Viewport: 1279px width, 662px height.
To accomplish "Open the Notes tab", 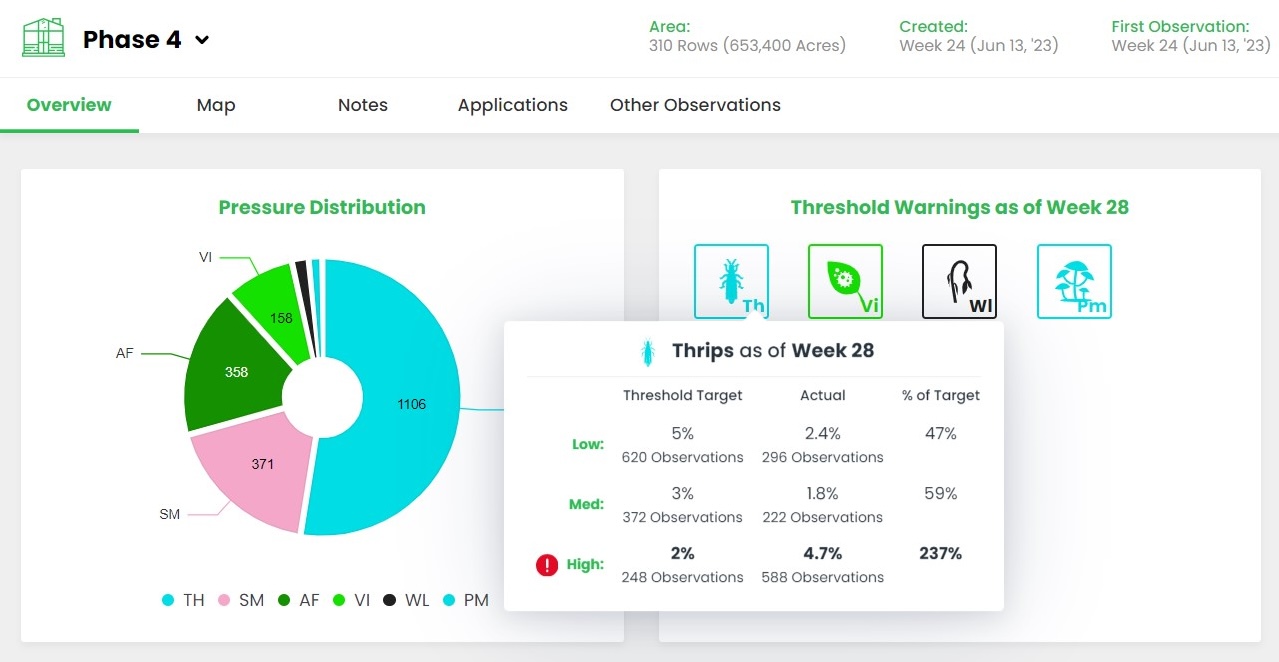I will [362, 105].
